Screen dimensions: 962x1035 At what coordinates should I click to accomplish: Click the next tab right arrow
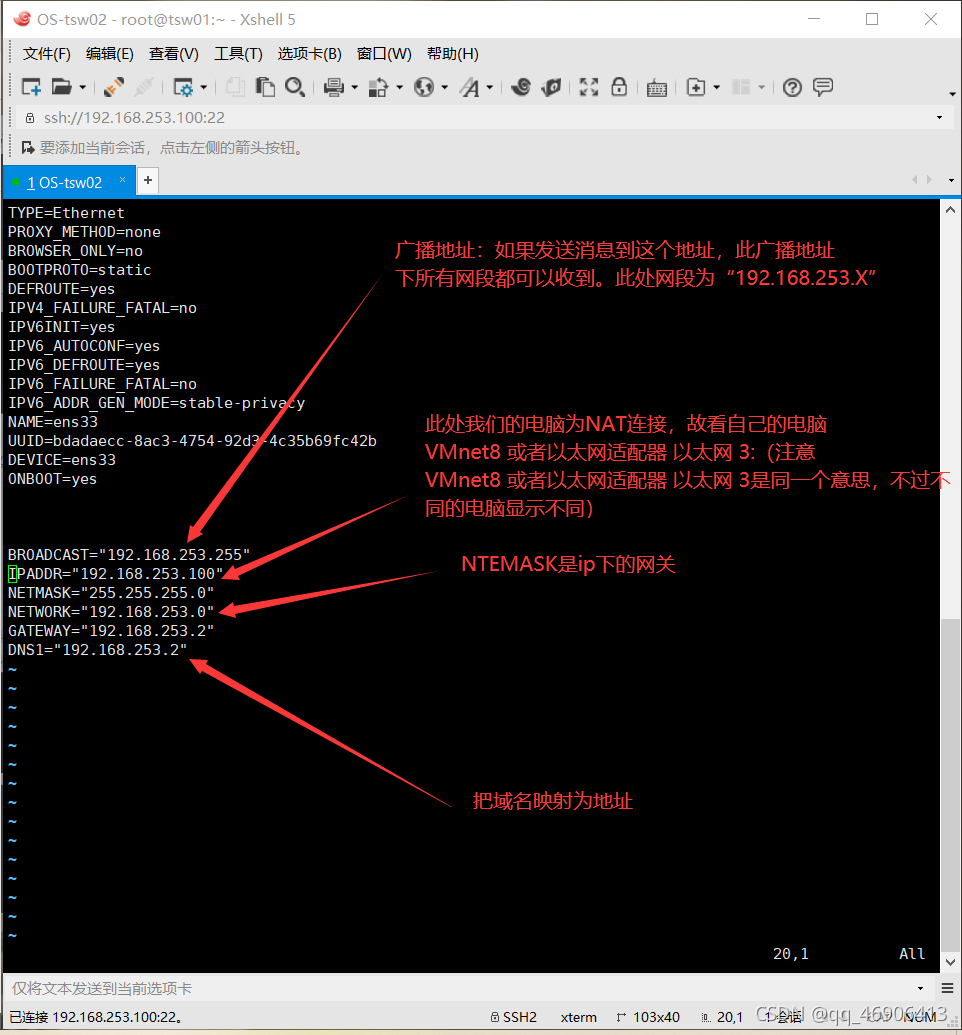click(x=929, y=180)
